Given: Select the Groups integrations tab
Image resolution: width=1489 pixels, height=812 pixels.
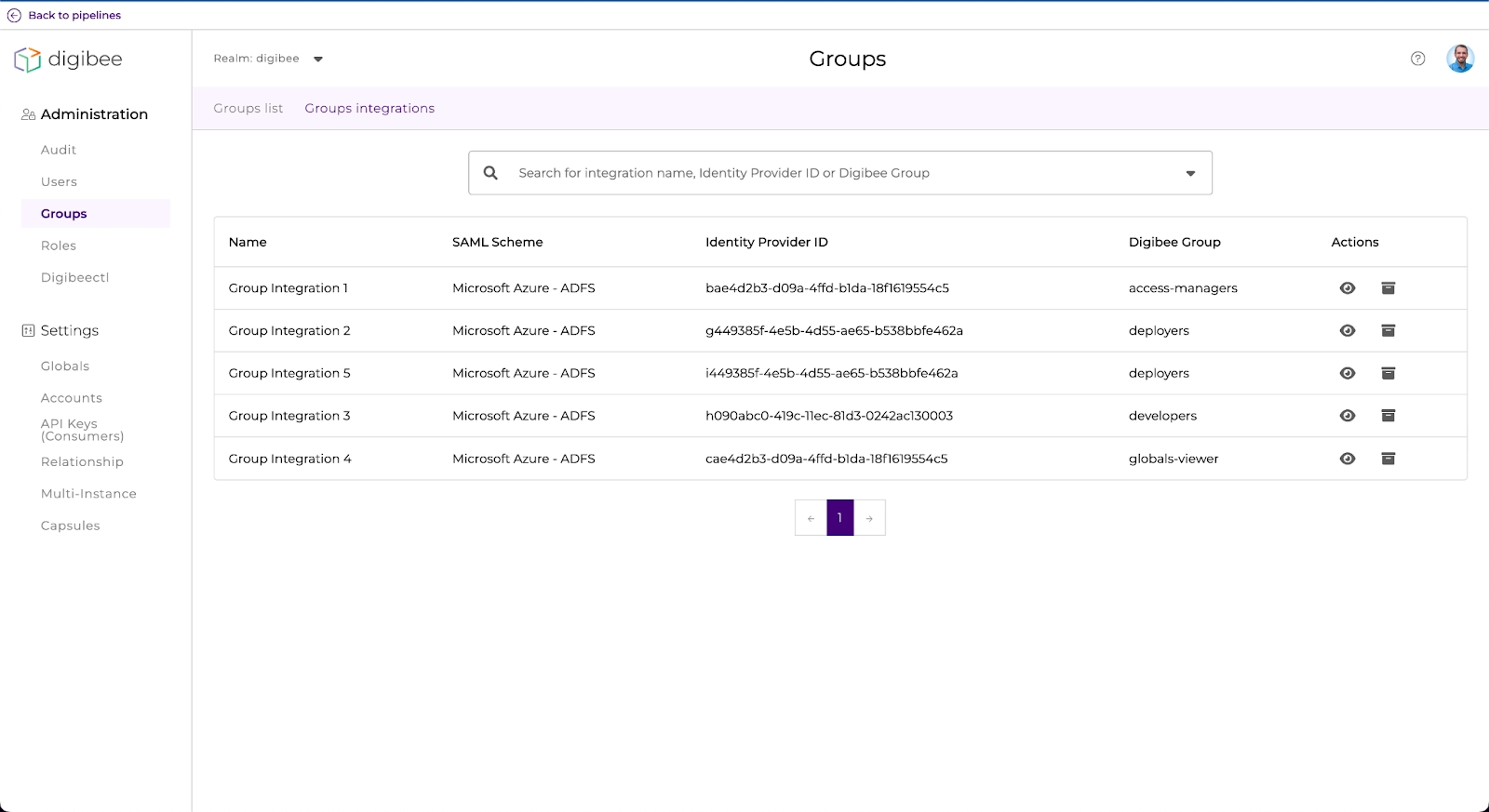Looking at the screenshot, I should 369,109.
